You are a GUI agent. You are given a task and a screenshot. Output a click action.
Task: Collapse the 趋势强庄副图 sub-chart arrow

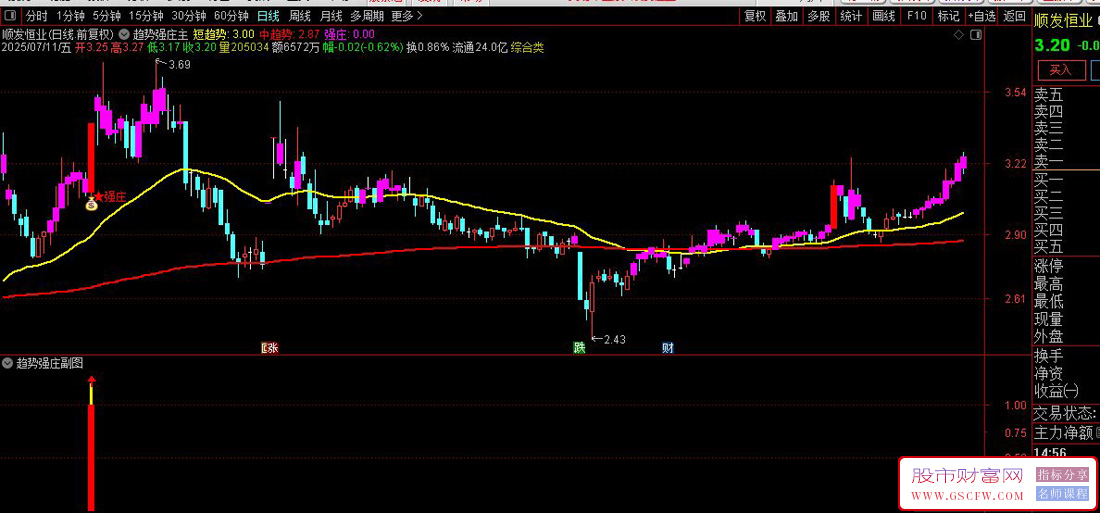(x=7, y=363)
